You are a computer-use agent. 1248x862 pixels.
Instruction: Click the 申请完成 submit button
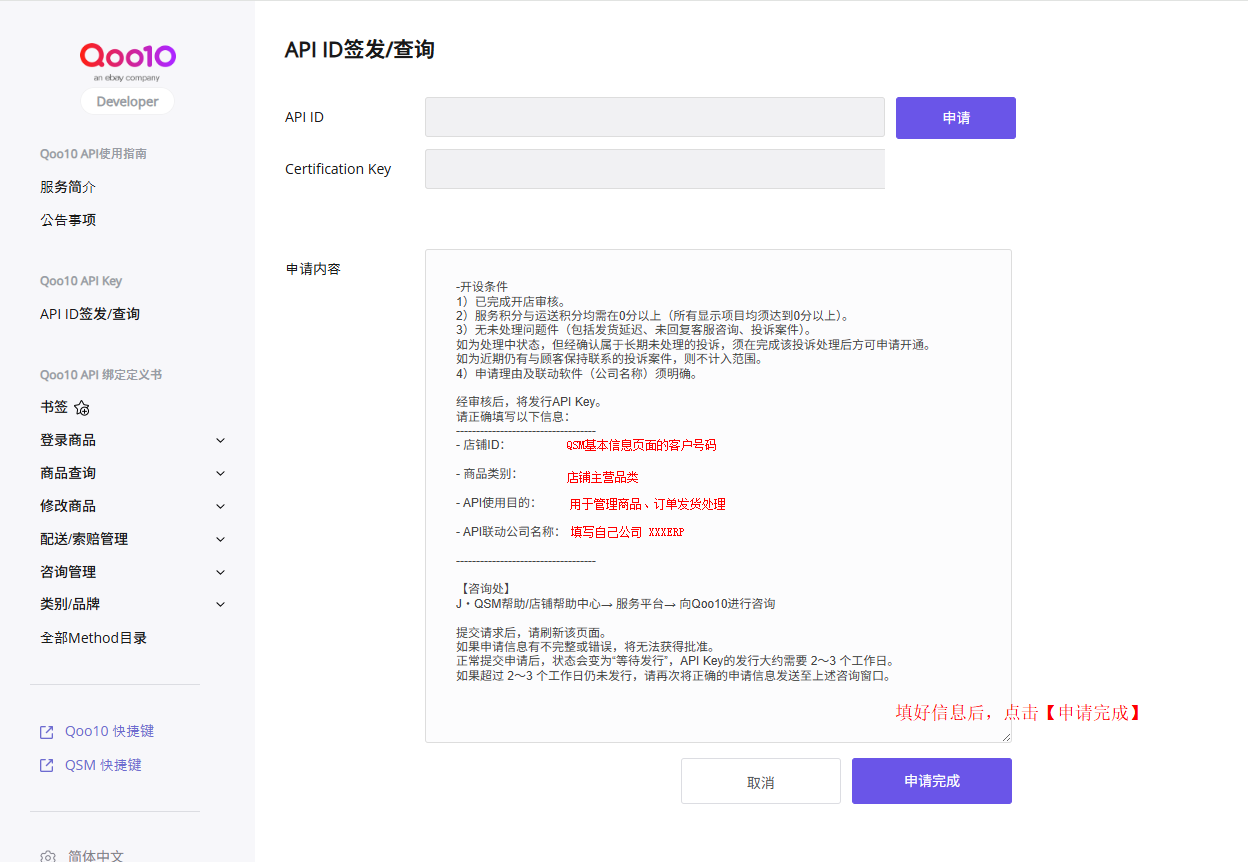click(932, 781)
